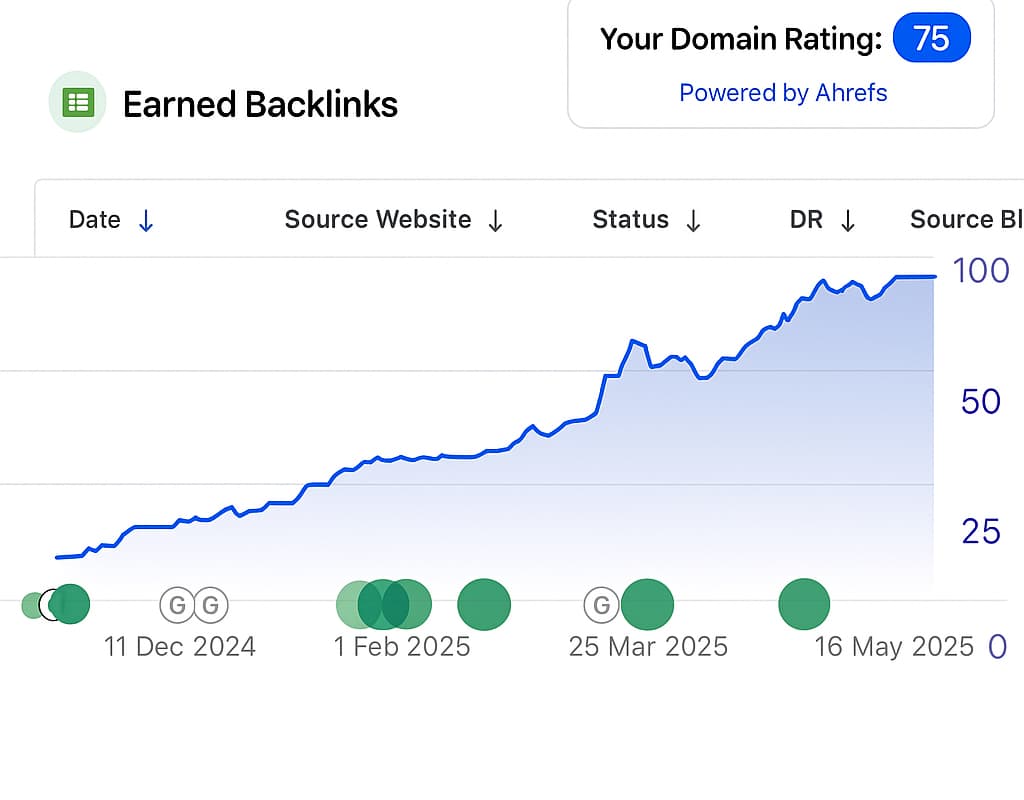1024x800 pixels.
Task: Click the 11 Dec 2024 date label
Action: (x=180, y=647)
